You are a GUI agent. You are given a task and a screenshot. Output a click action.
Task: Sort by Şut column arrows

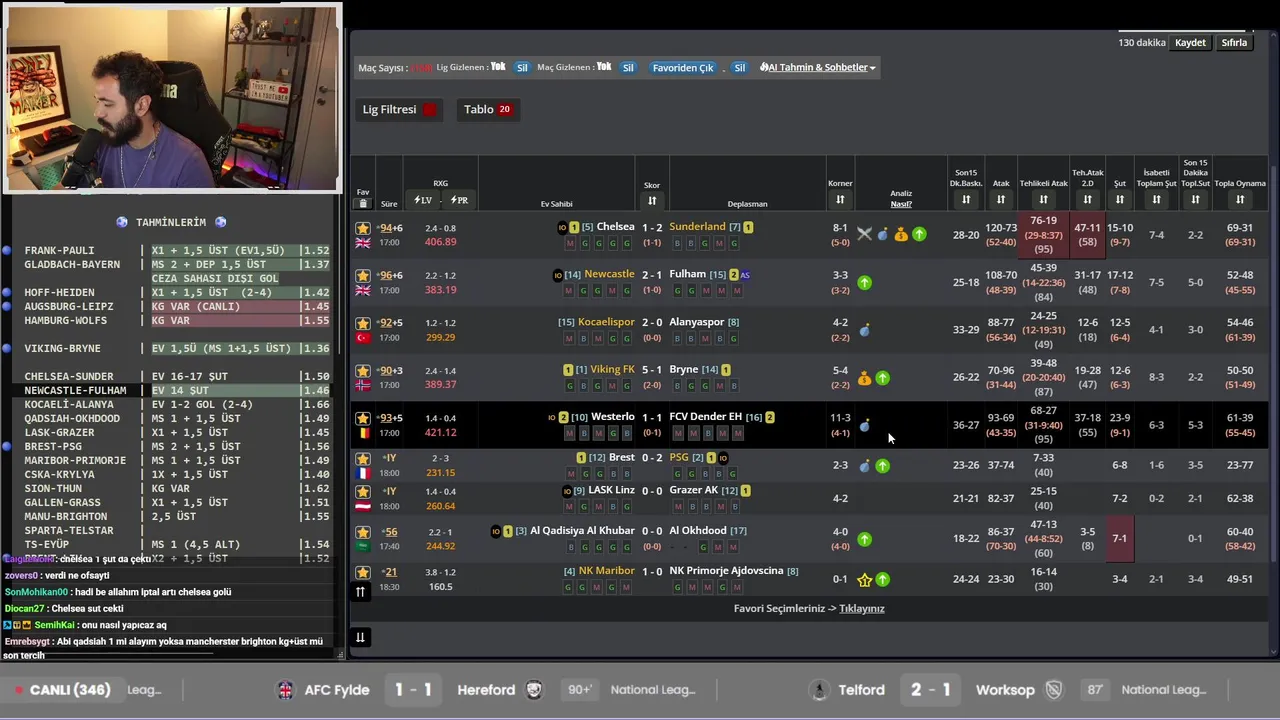click(x=1120, y=200)
